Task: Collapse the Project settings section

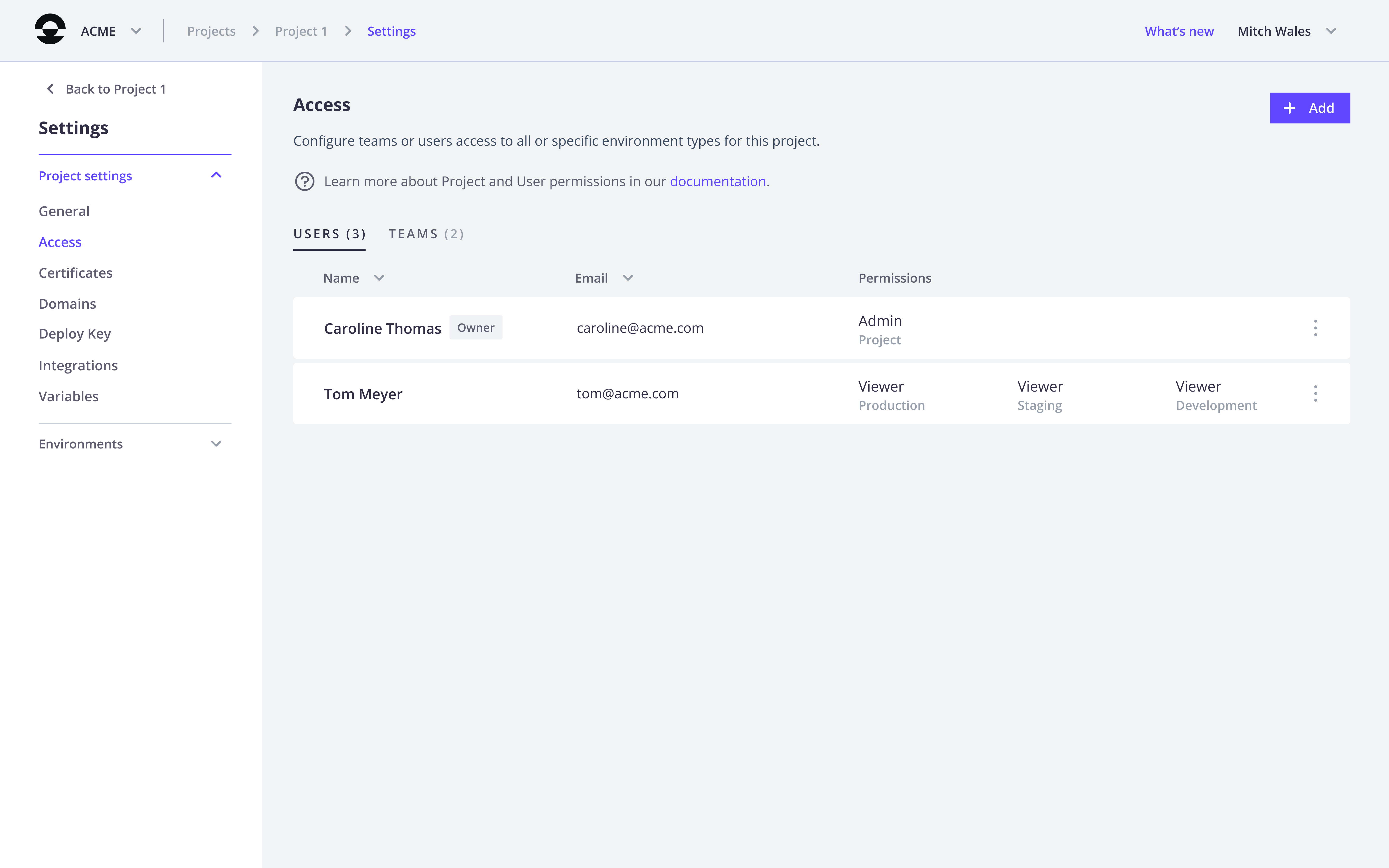Action: (x=216, y=175)
